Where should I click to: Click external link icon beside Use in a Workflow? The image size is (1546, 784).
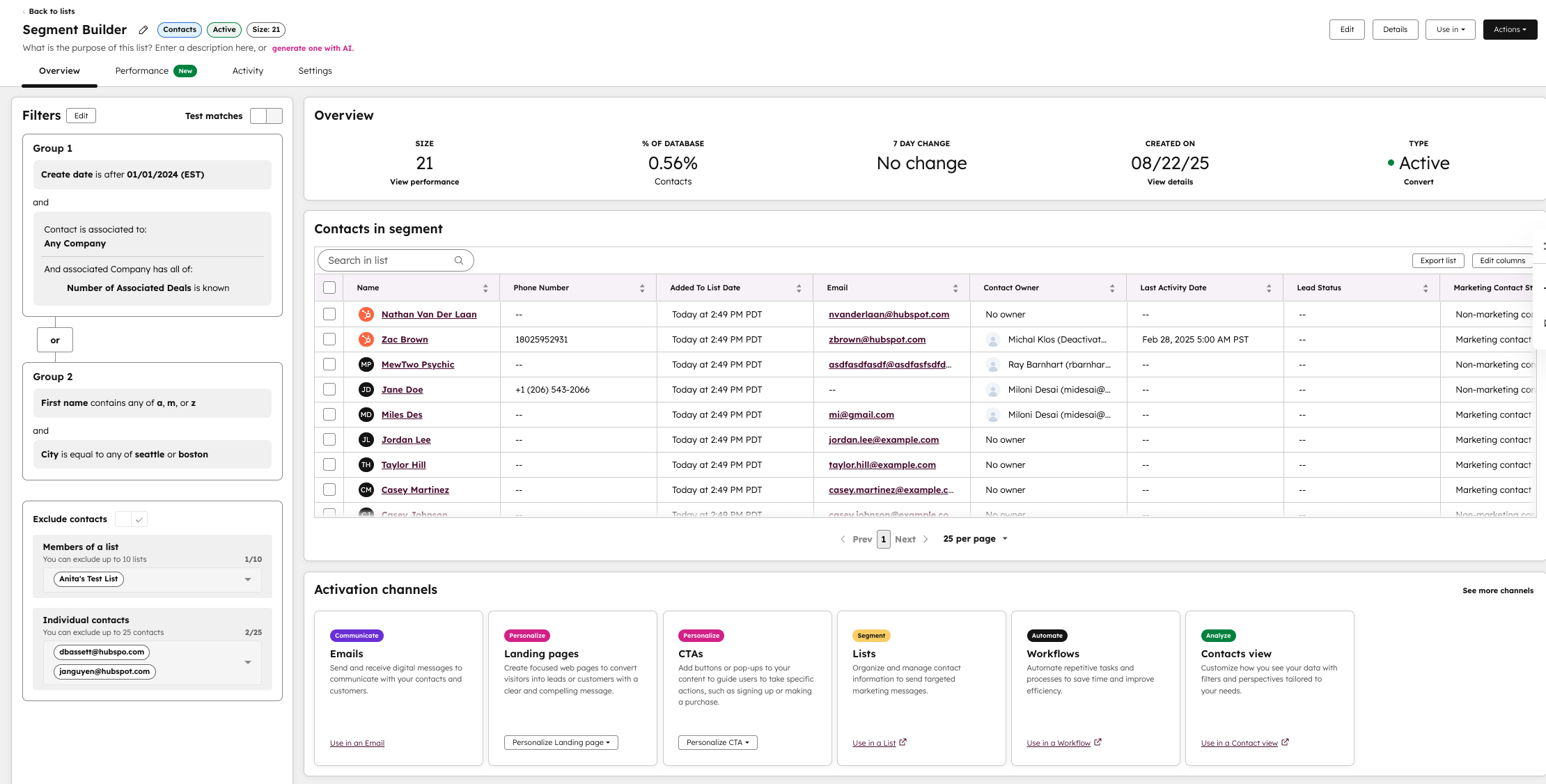1098,742
